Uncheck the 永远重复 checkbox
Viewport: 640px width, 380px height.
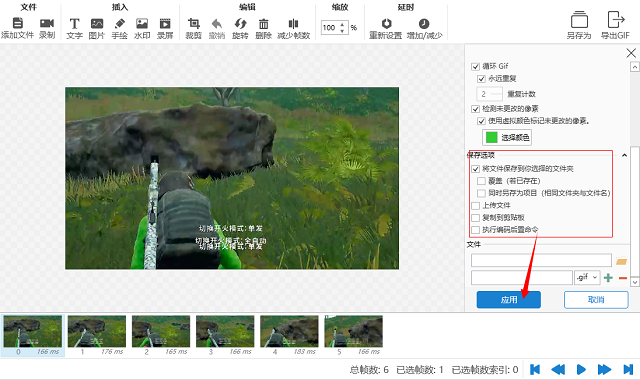tap(481, 79)
